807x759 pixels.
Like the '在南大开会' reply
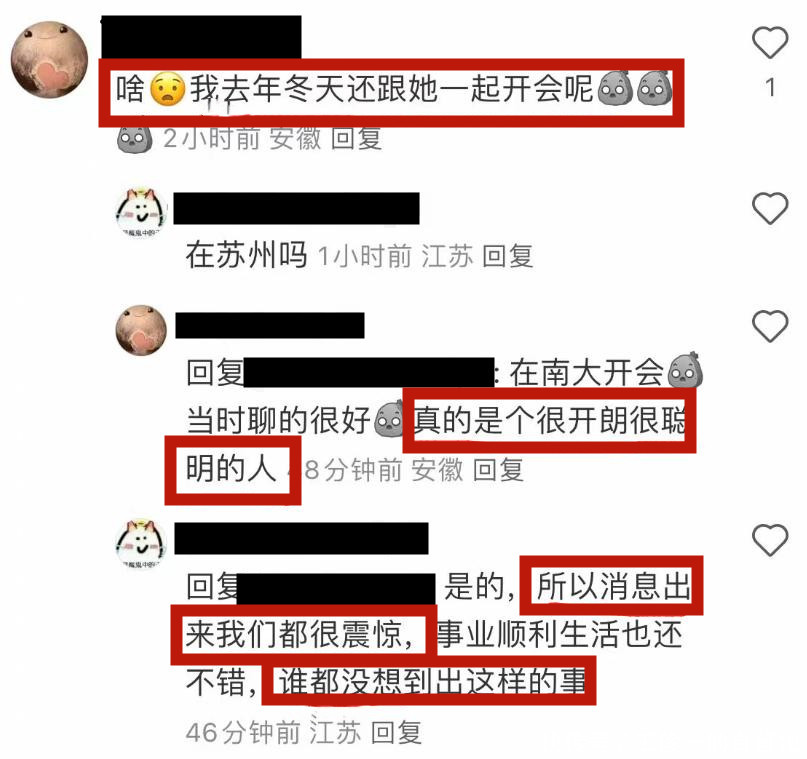pos(770,326)
